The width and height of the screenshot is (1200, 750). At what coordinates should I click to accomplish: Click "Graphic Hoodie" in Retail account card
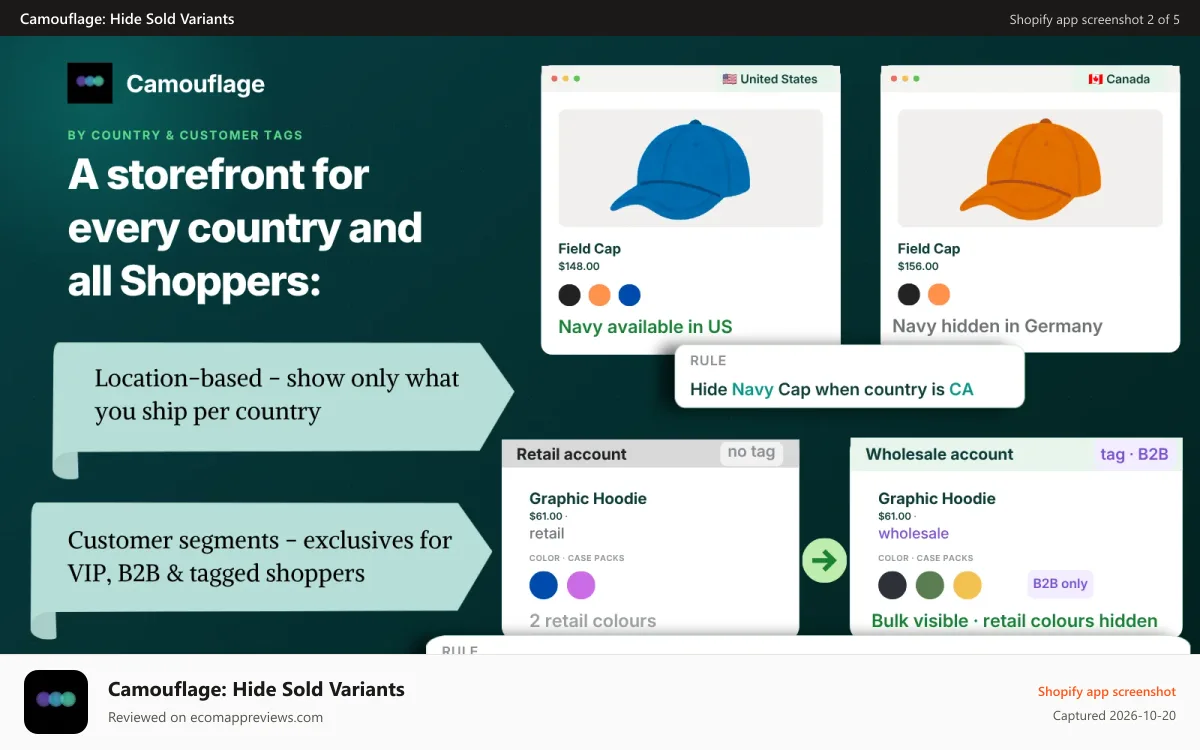click(588, 498)
